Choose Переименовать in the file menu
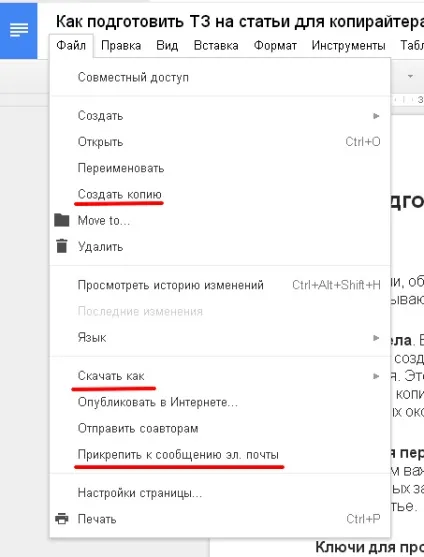Image resolution: width=424 pixels, height=557 pixels. pos(220,168)
